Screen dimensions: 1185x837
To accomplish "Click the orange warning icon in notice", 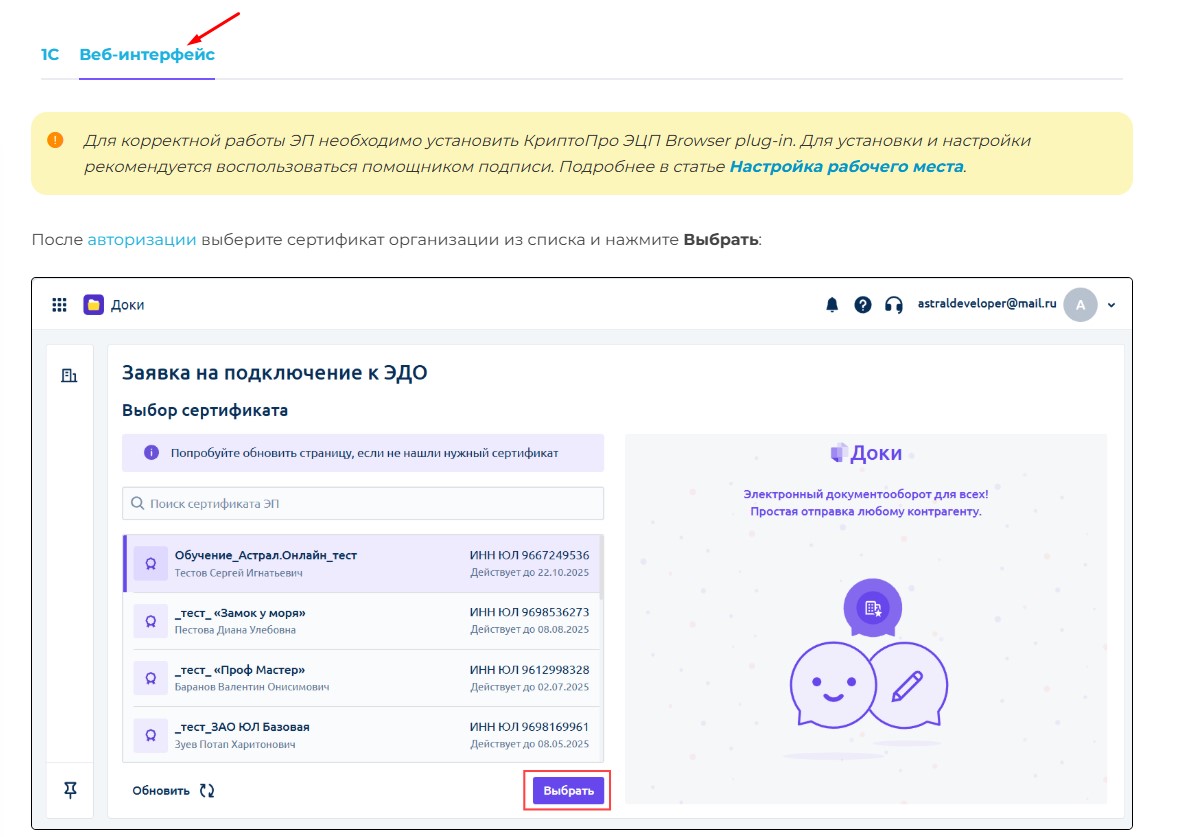I will click(55, 141).
